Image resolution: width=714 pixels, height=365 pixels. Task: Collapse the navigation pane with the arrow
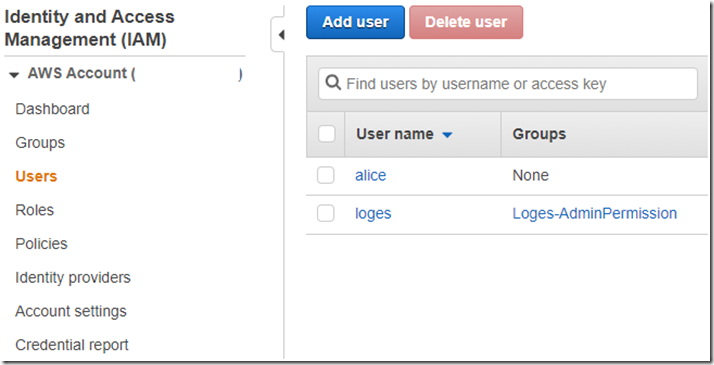point(281,35)
